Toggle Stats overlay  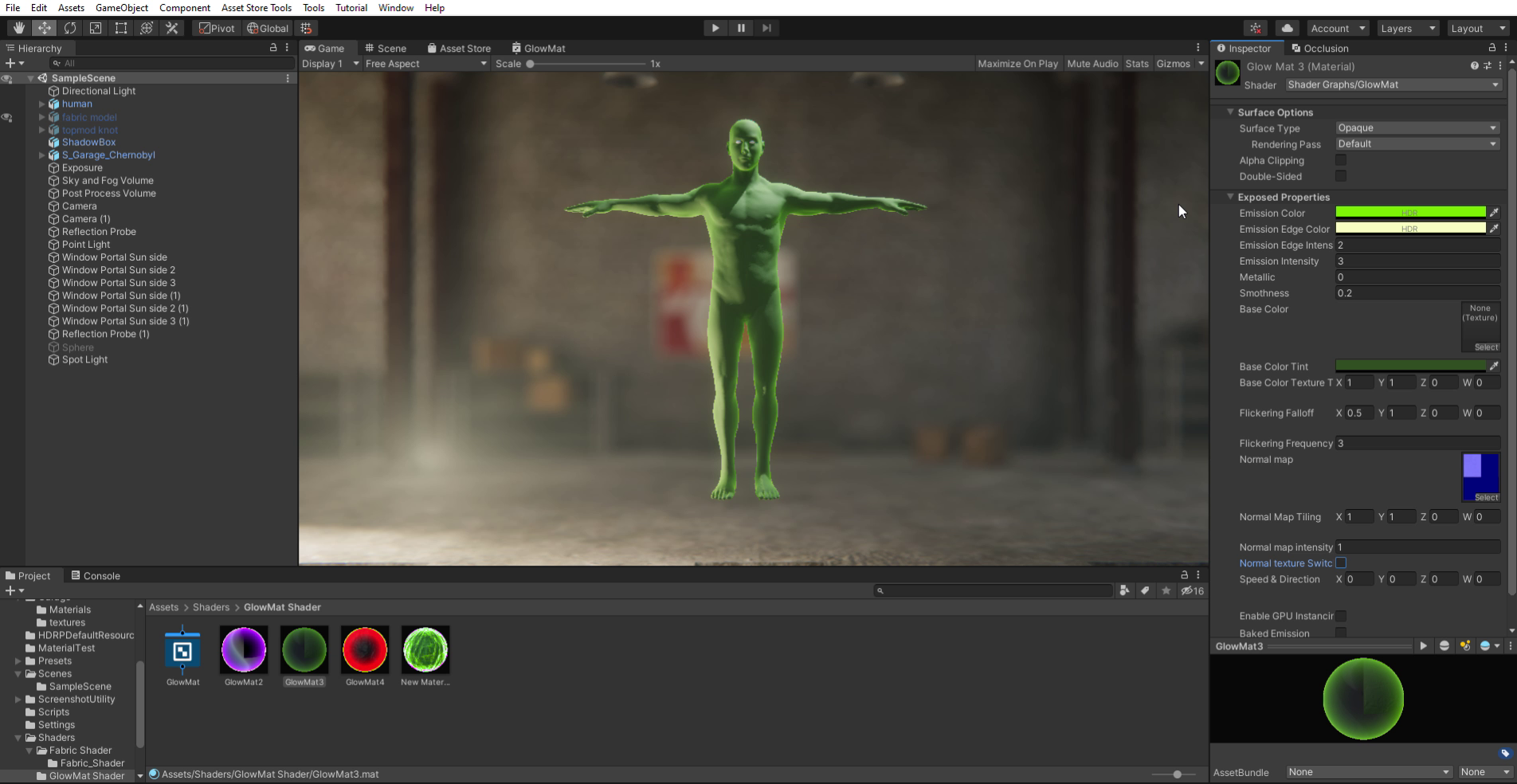pyautogui.click(x=1137, y=64)
